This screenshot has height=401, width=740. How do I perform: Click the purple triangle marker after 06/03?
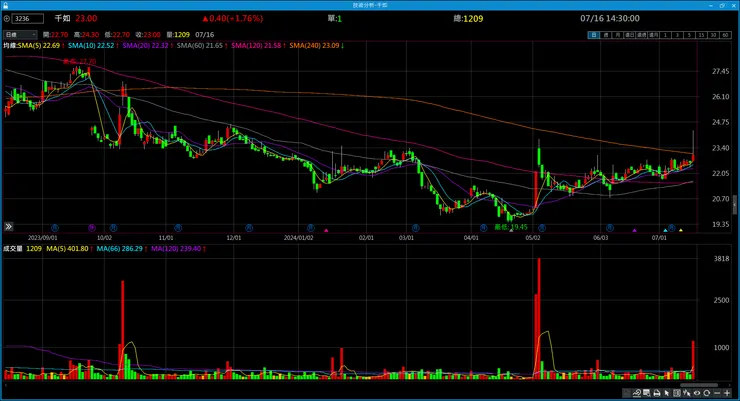tap(634, 230)
